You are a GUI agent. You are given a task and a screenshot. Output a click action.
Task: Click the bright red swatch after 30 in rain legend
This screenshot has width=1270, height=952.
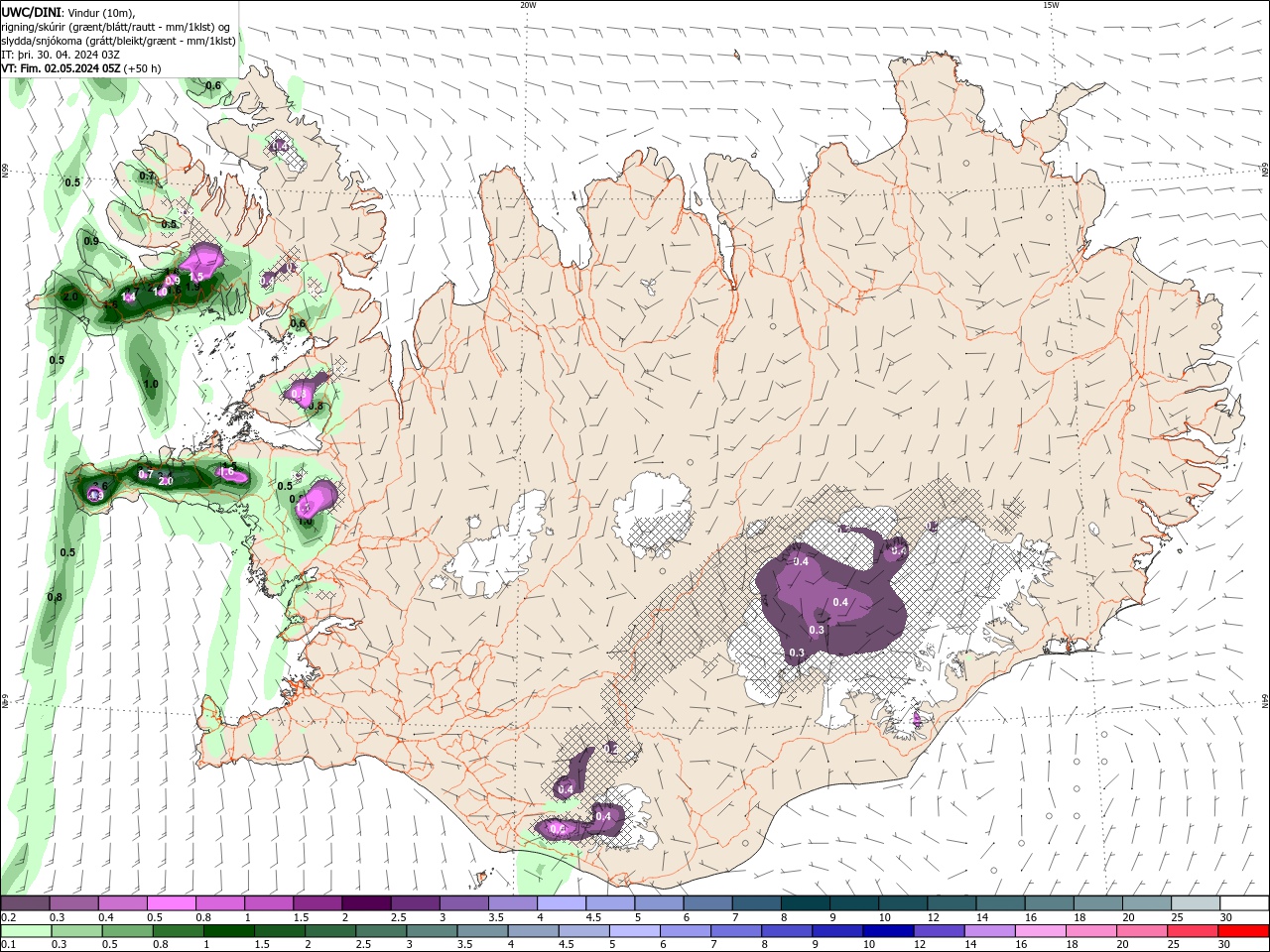click(1245, 931)
